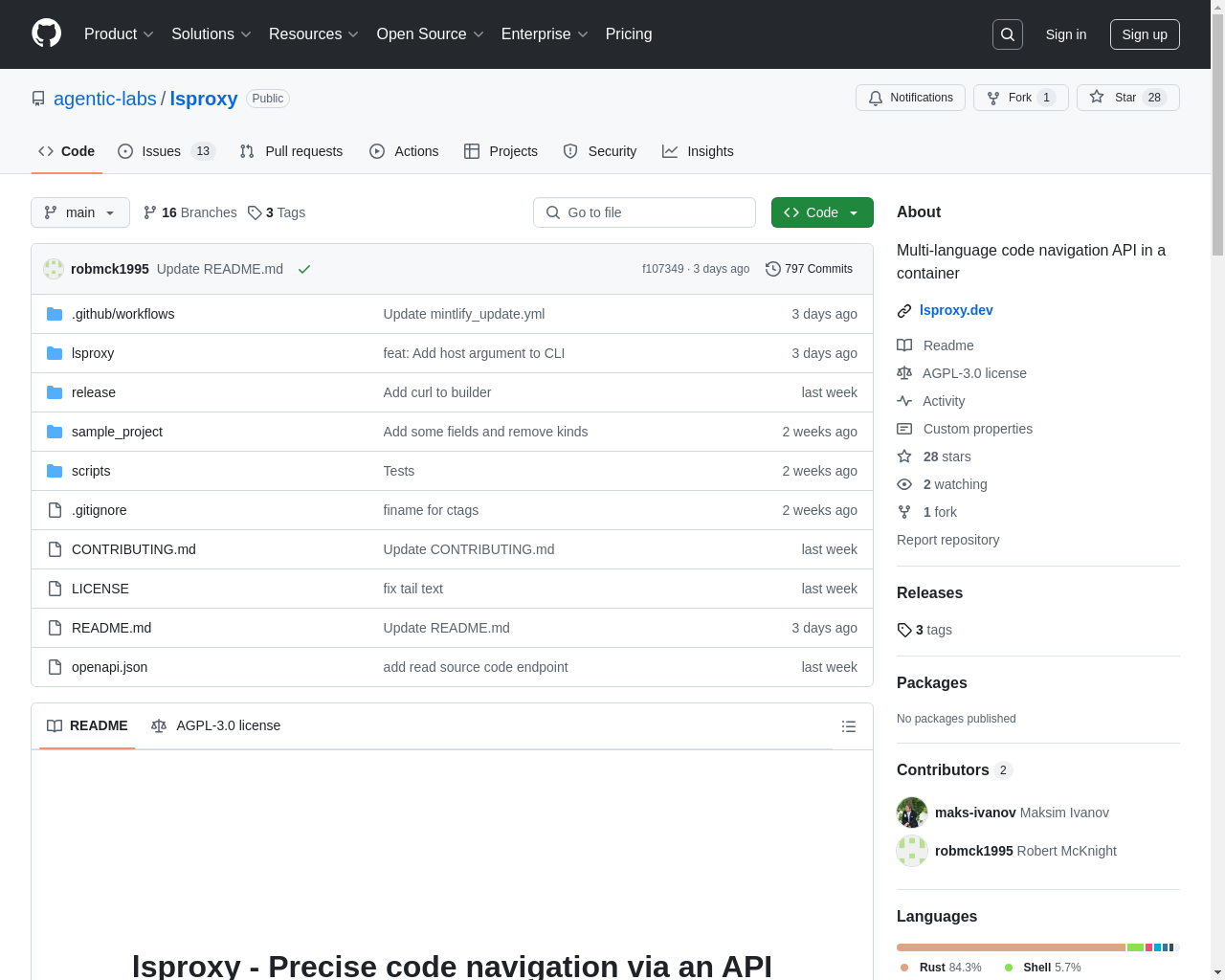
Task: Click the release folder icon
Action: (55, 392)
